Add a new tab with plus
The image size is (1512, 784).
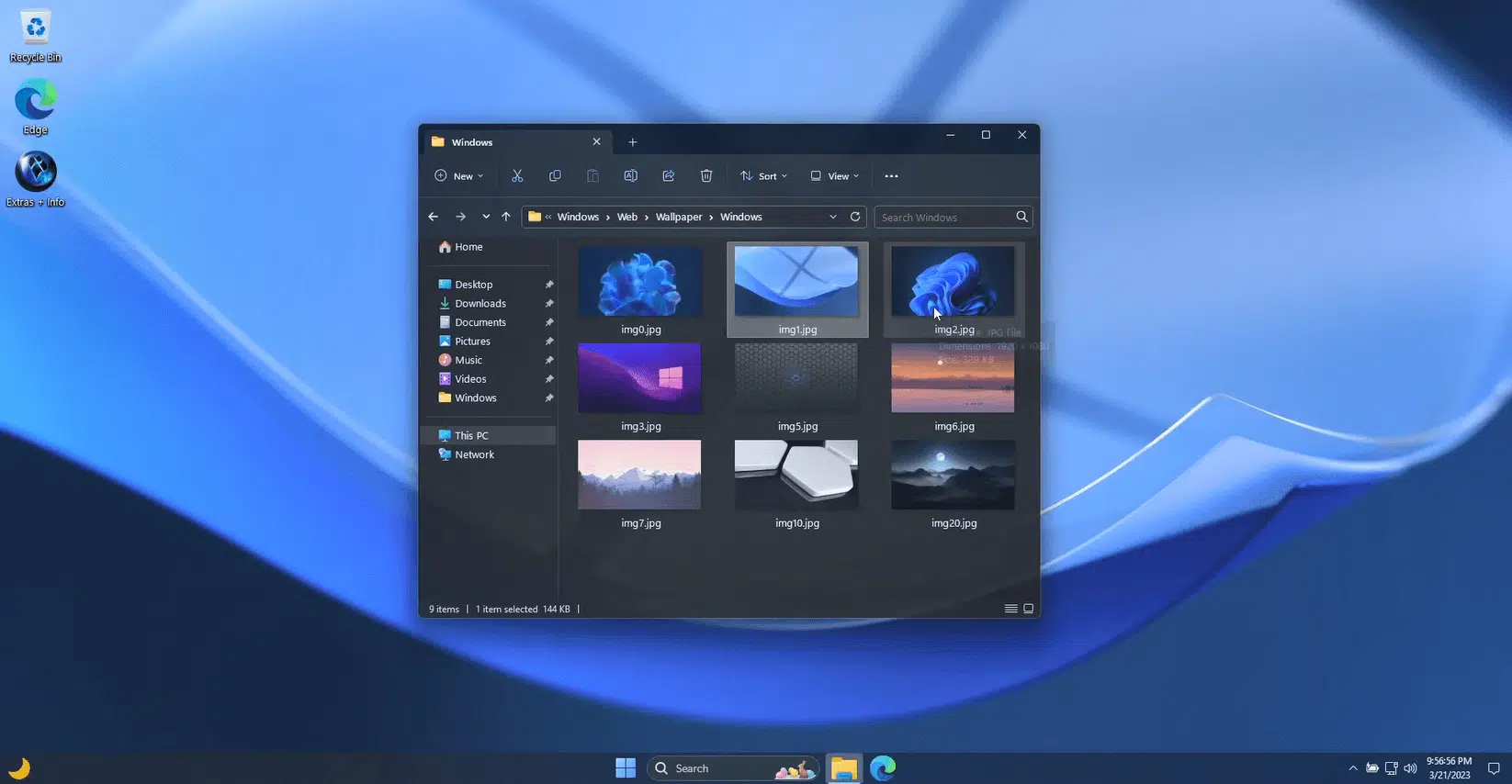(632, 142)
